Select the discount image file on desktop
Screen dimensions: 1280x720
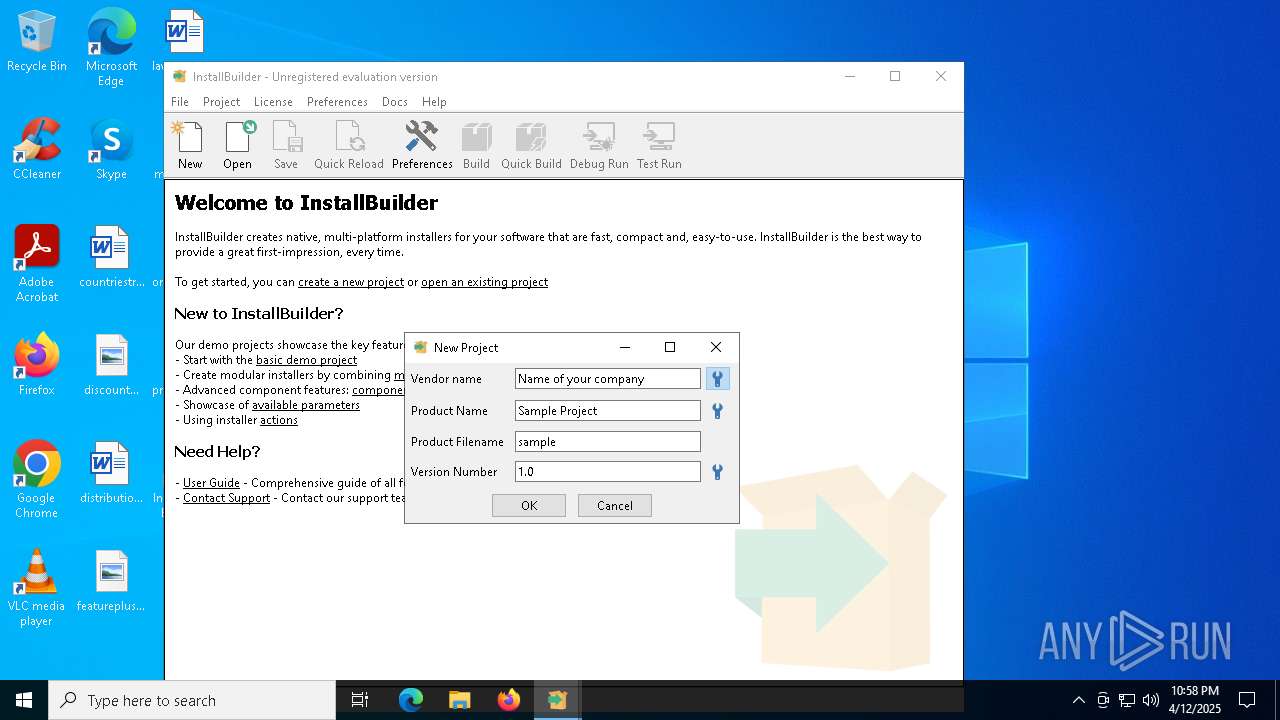[x=111, y=365]
